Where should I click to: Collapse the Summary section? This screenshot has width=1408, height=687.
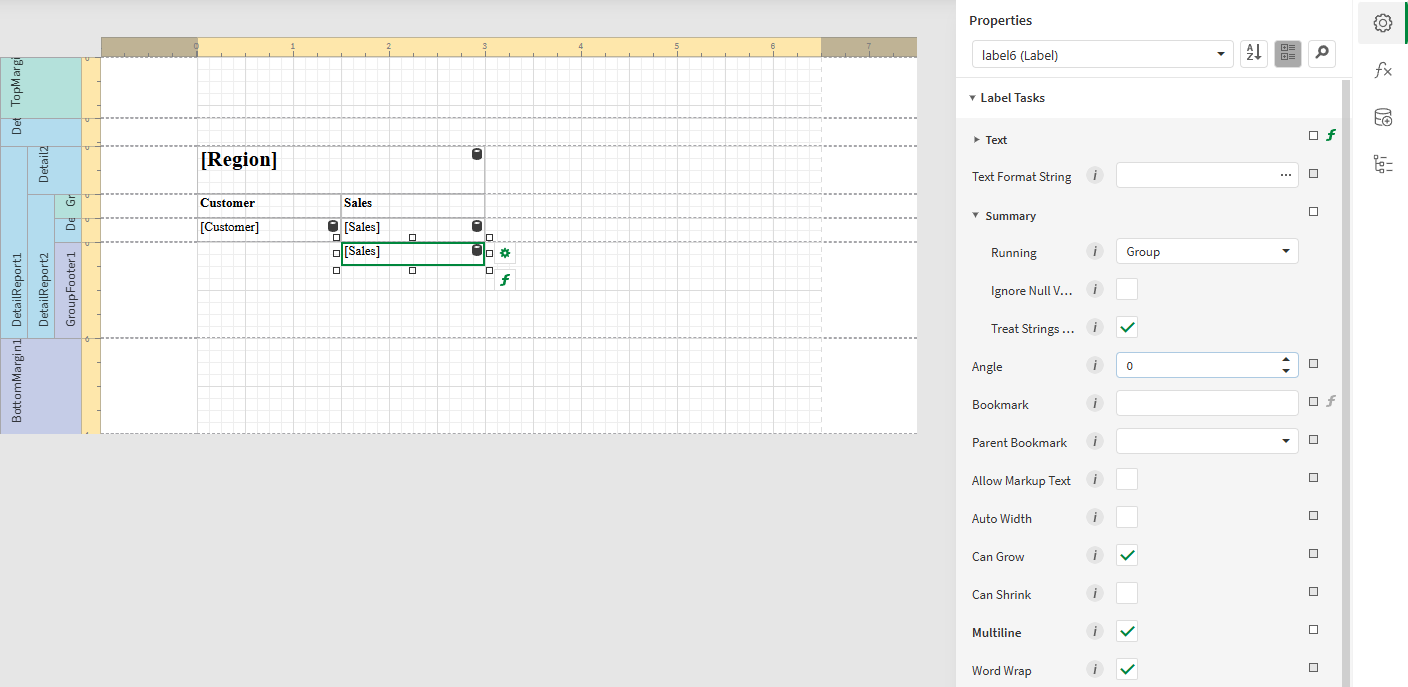(975, 215)
